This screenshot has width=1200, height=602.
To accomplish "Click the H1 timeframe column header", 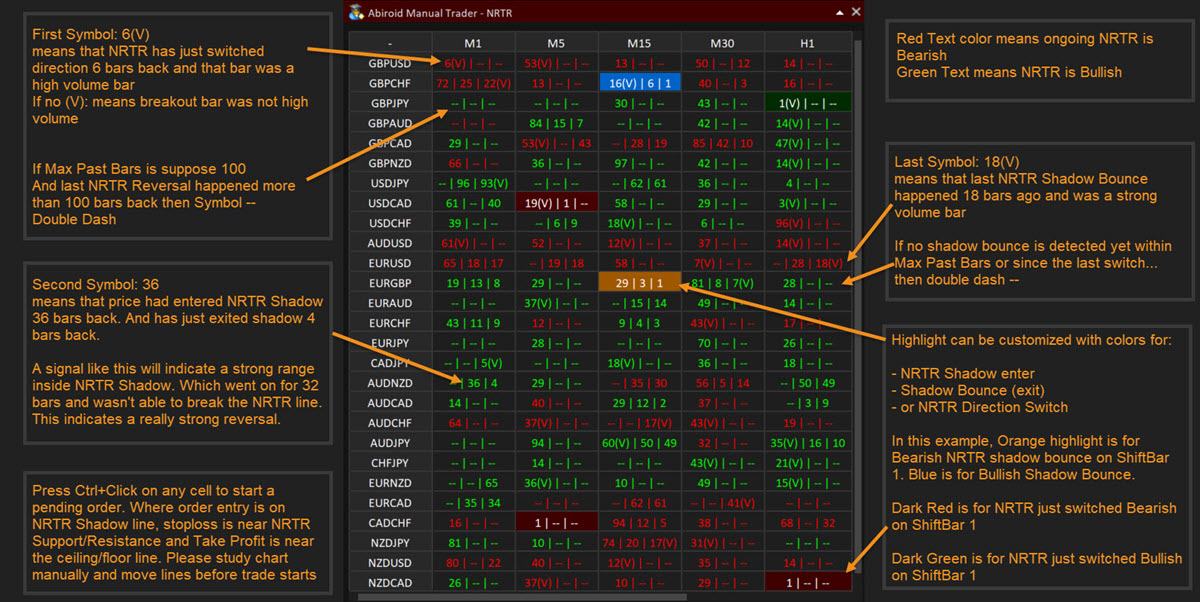I will tap(807, 43).
